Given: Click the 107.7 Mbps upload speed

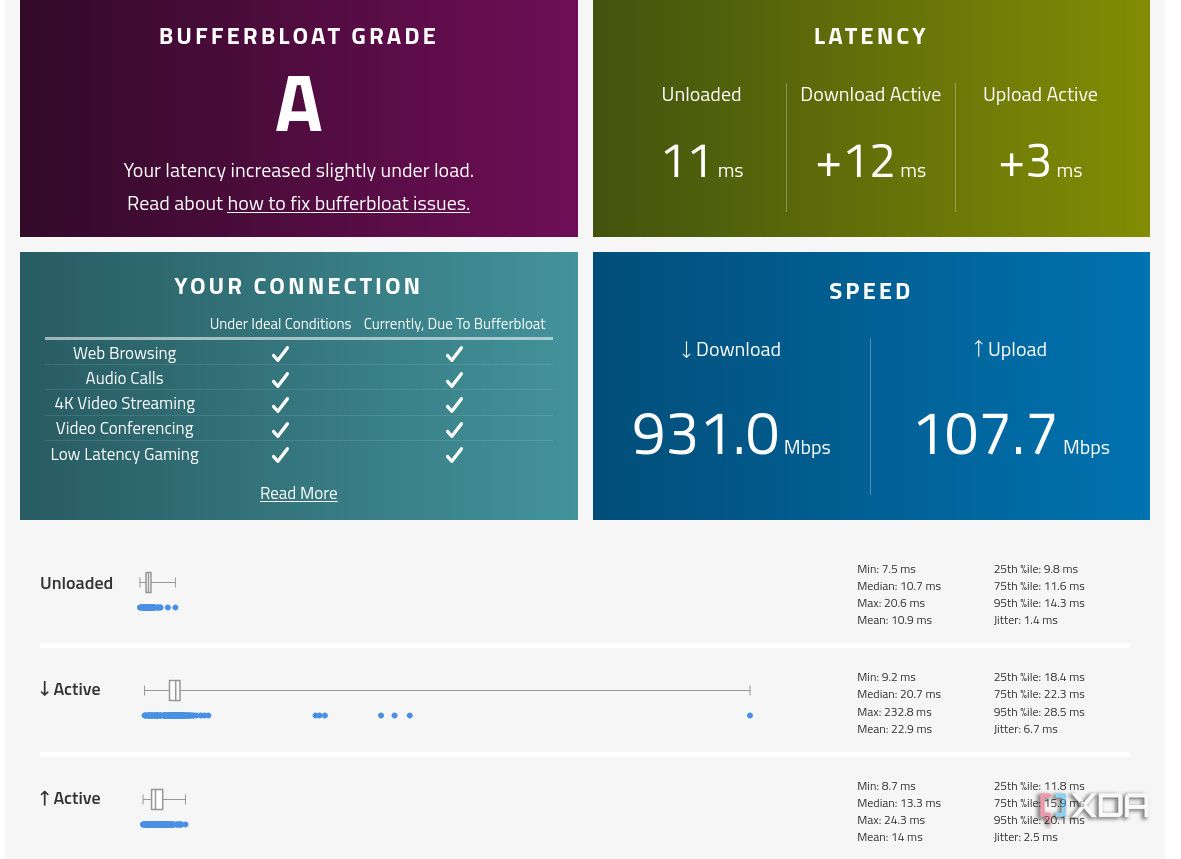Looking at the screenshot, I should click(x=1012, y=435).
